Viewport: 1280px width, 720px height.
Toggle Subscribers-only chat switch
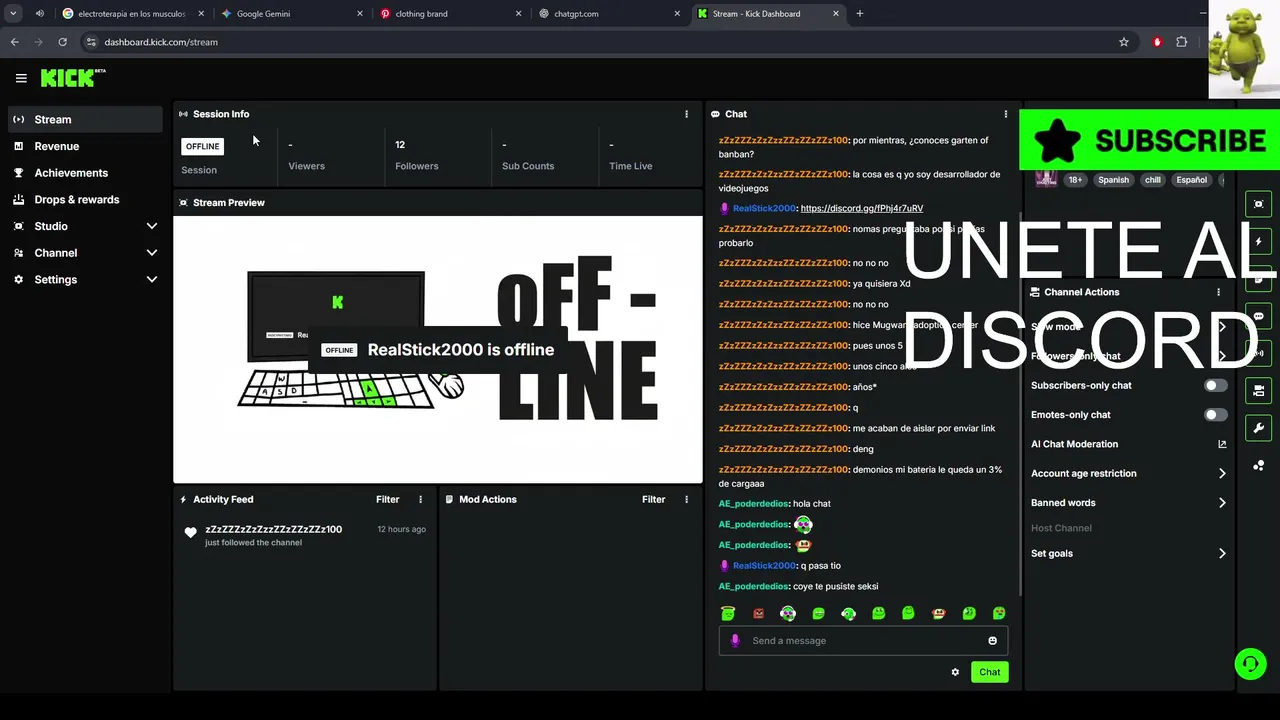1215,385
